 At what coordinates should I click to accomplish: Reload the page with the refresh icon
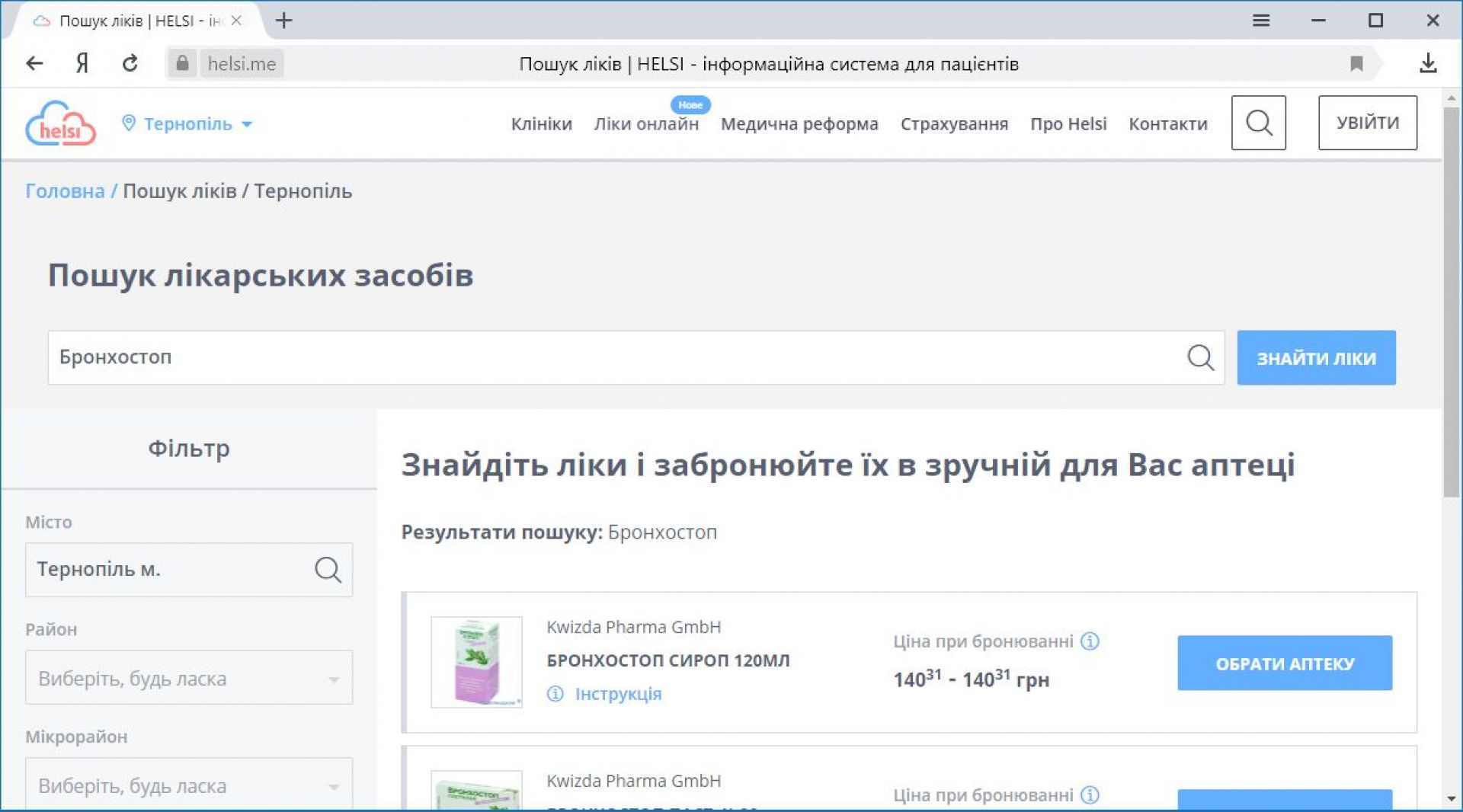click(x=130, y=63)
